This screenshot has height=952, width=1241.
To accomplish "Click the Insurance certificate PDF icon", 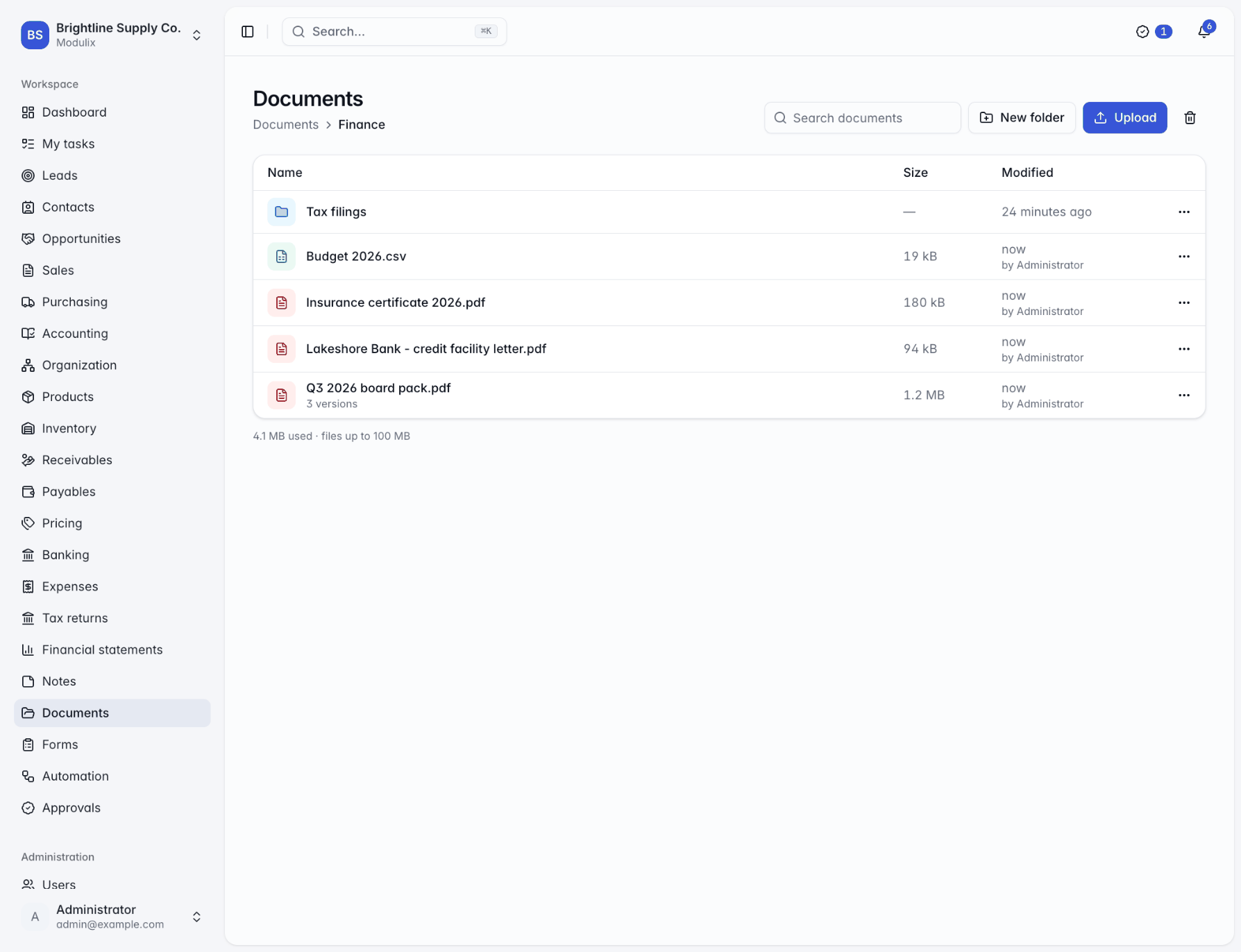I will tap(281, 303).
